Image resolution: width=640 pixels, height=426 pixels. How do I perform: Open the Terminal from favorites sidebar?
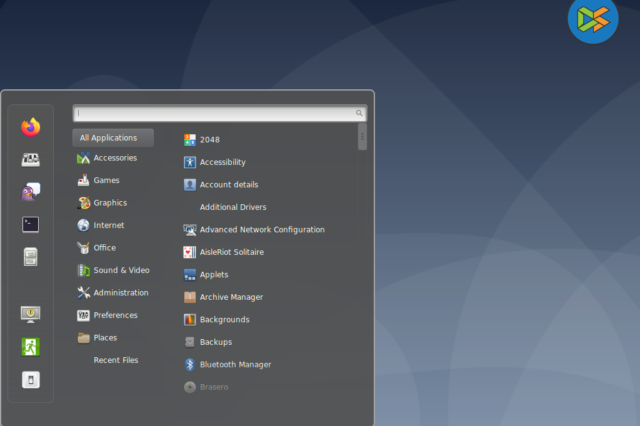coord(30,224)
